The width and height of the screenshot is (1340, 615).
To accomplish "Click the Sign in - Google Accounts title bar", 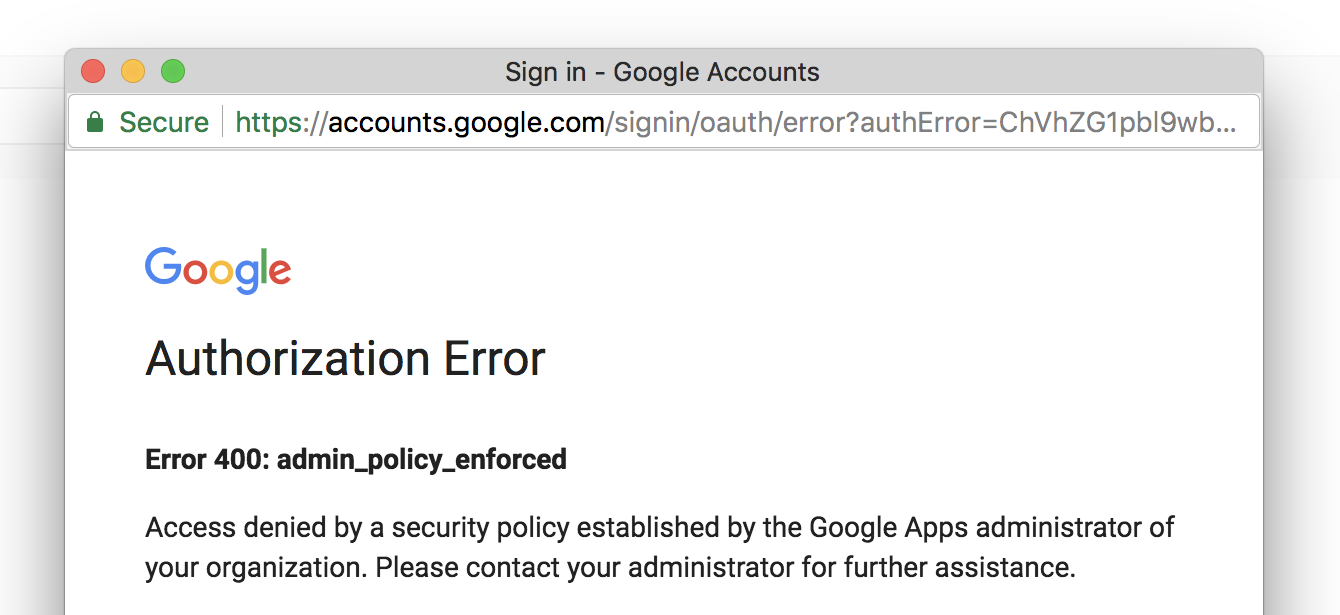I will coord(662,71).
